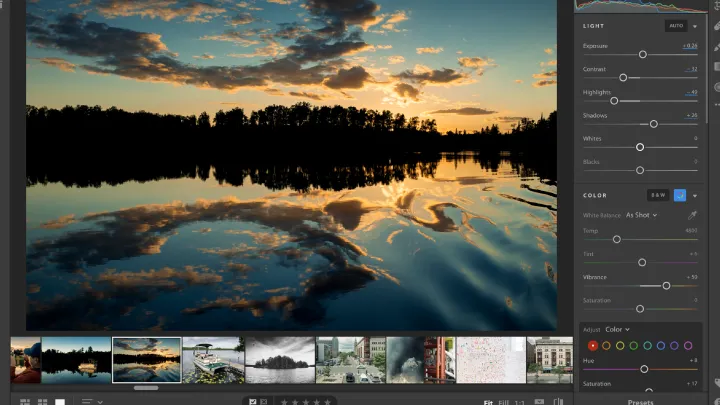Screen dimensions: 720x405
Task: Open the color mixer icon
Action: 680,195
